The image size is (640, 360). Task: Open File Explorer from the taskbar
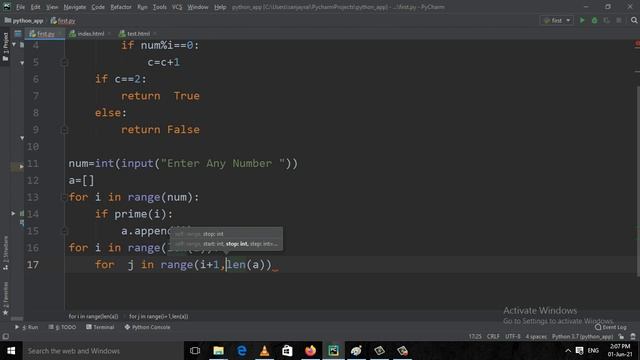pos(218,351)
